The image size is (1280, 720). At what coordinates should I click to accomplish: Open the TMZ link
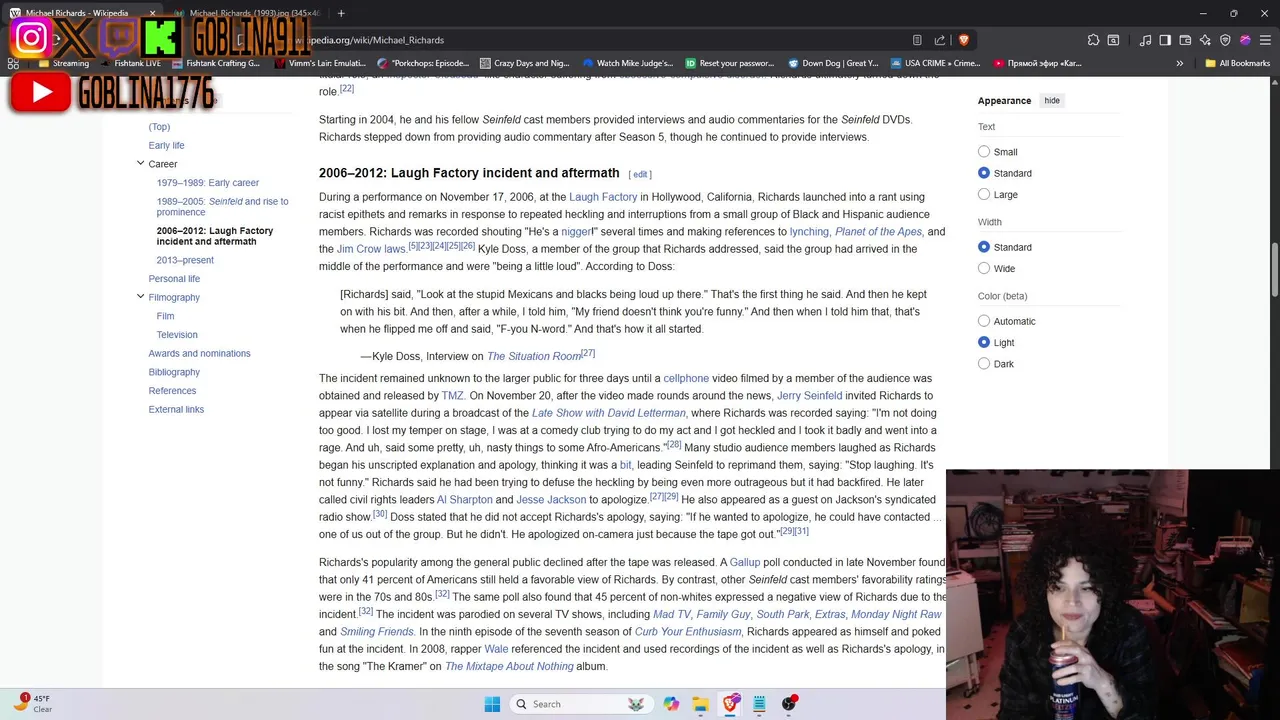453,396
